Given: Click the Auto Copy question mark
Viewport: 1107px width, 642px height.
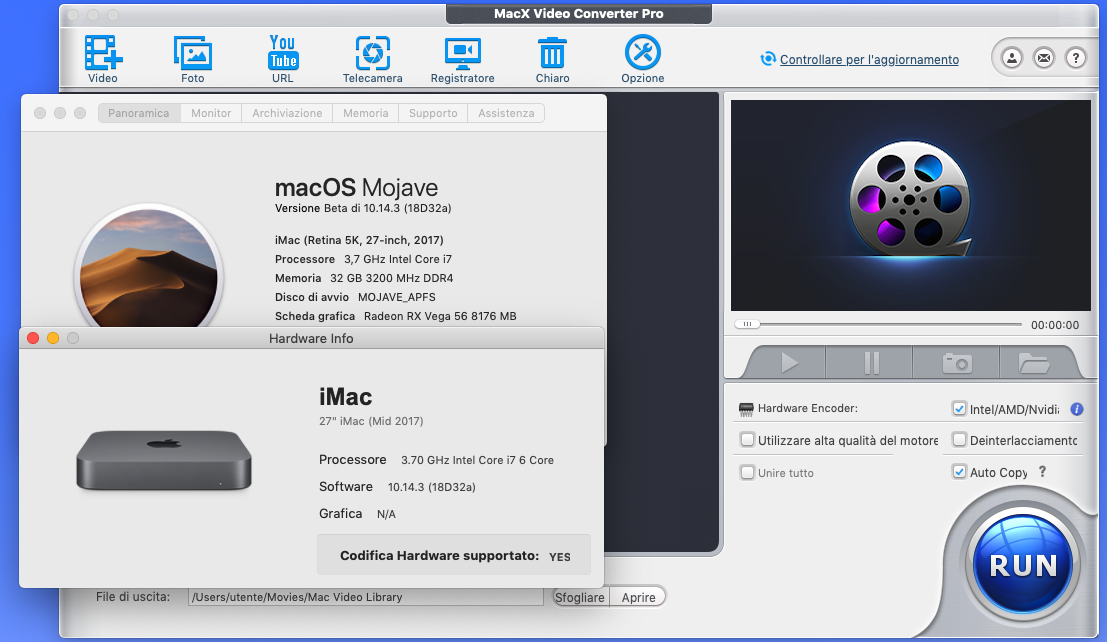Looking at the screenshot, I should tap(1042, 472).
